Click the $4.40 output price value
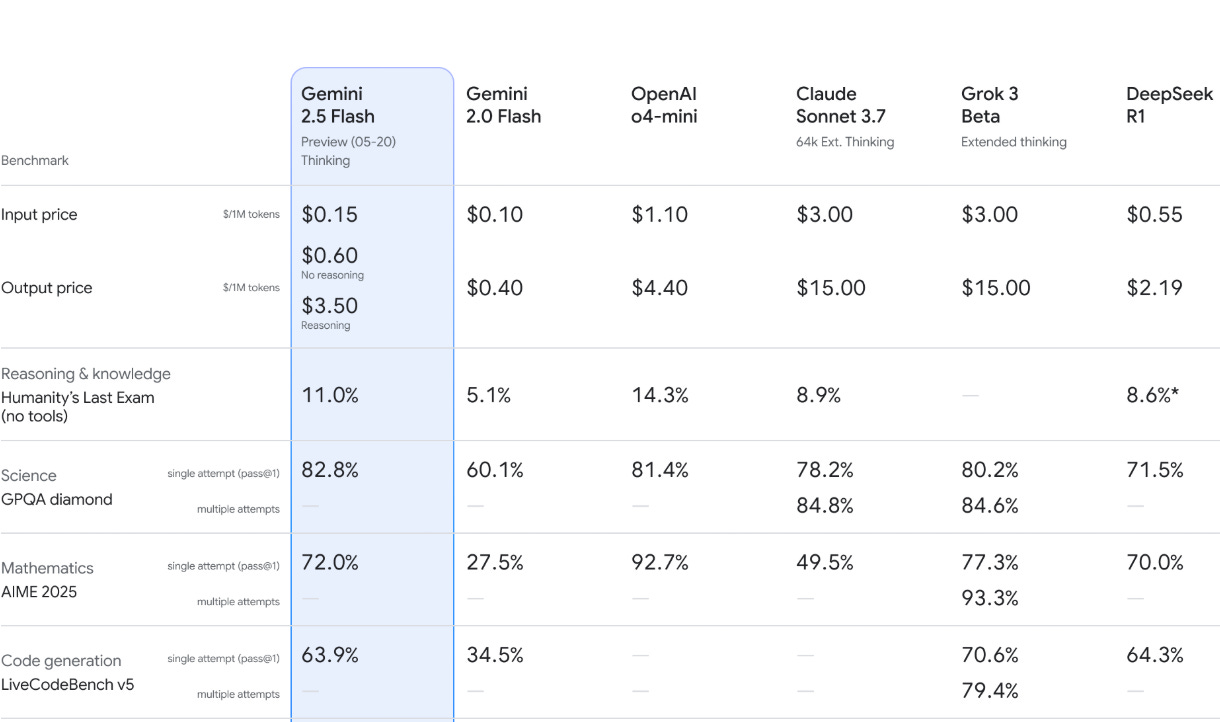The height and width of the screenshot is (722, 1220). 659,288
